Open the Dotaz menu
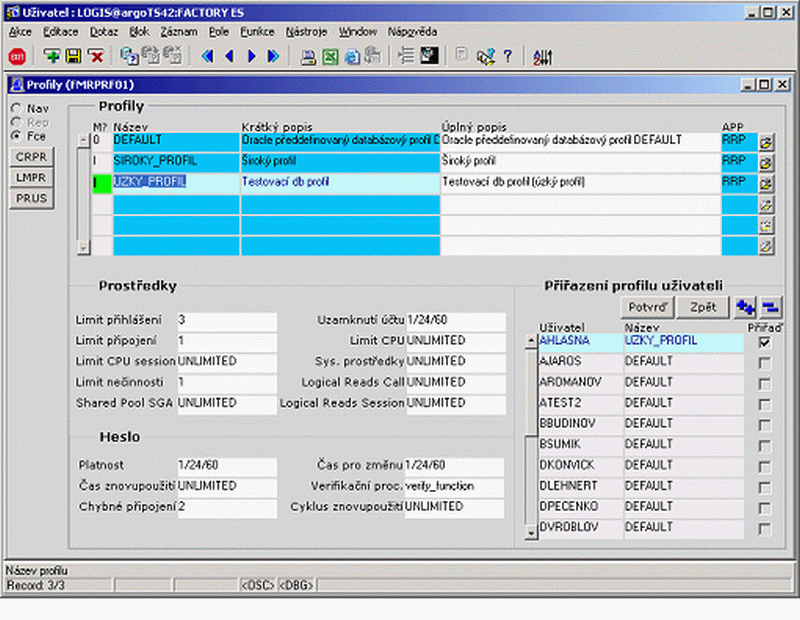The height and width of the screenshot is (620, 800). pos(104,32)
